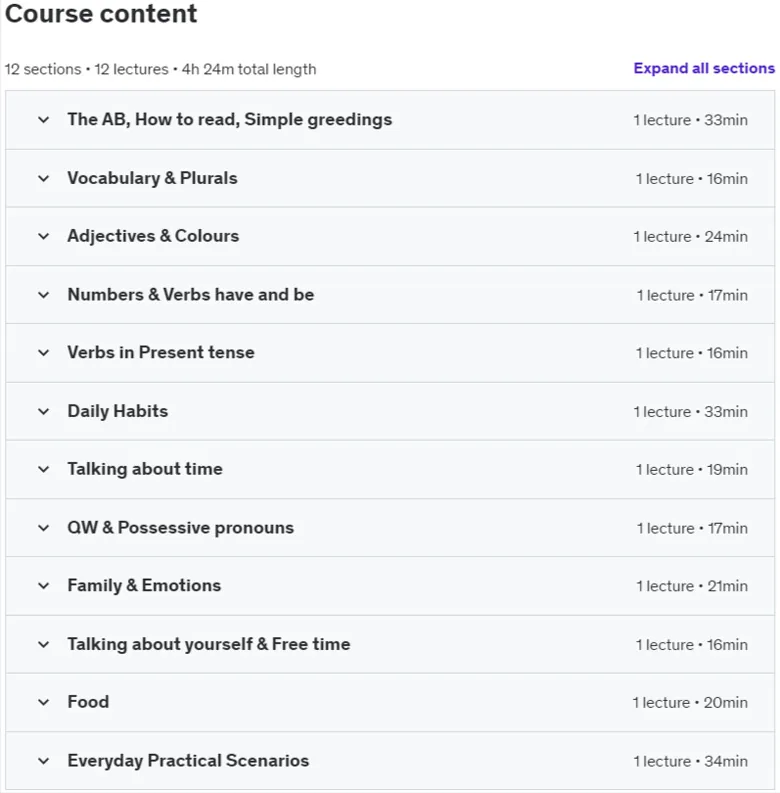
Task: Expand chevron beside Verbs in Present tense
Action: click(44, 353)
